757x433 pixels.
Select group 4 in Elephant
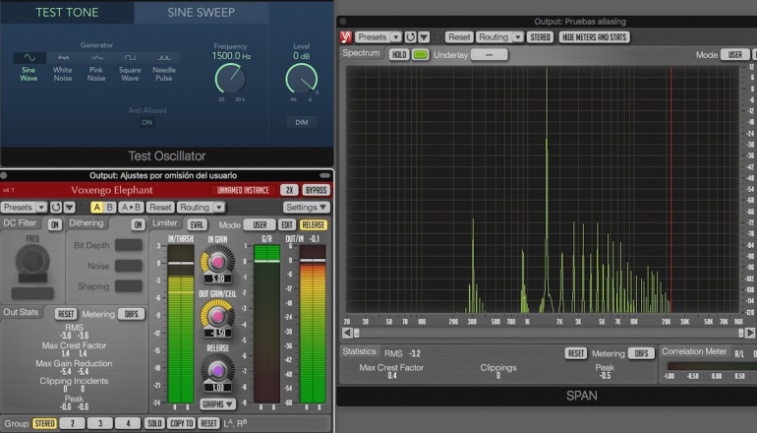[x=128, y=423]
